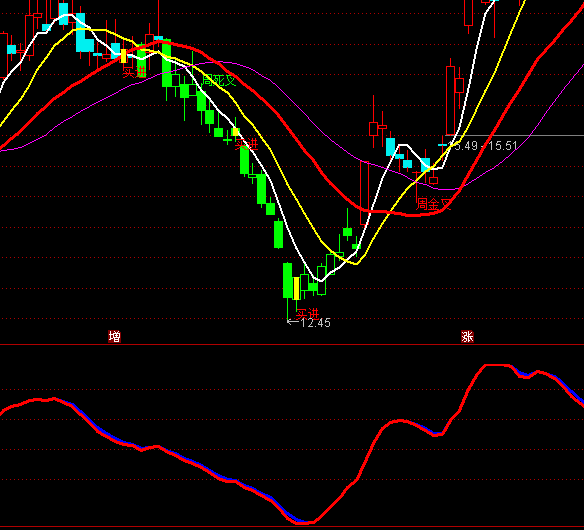
Task: Select the red 周金叉 signal label
Action: (434, 204)
